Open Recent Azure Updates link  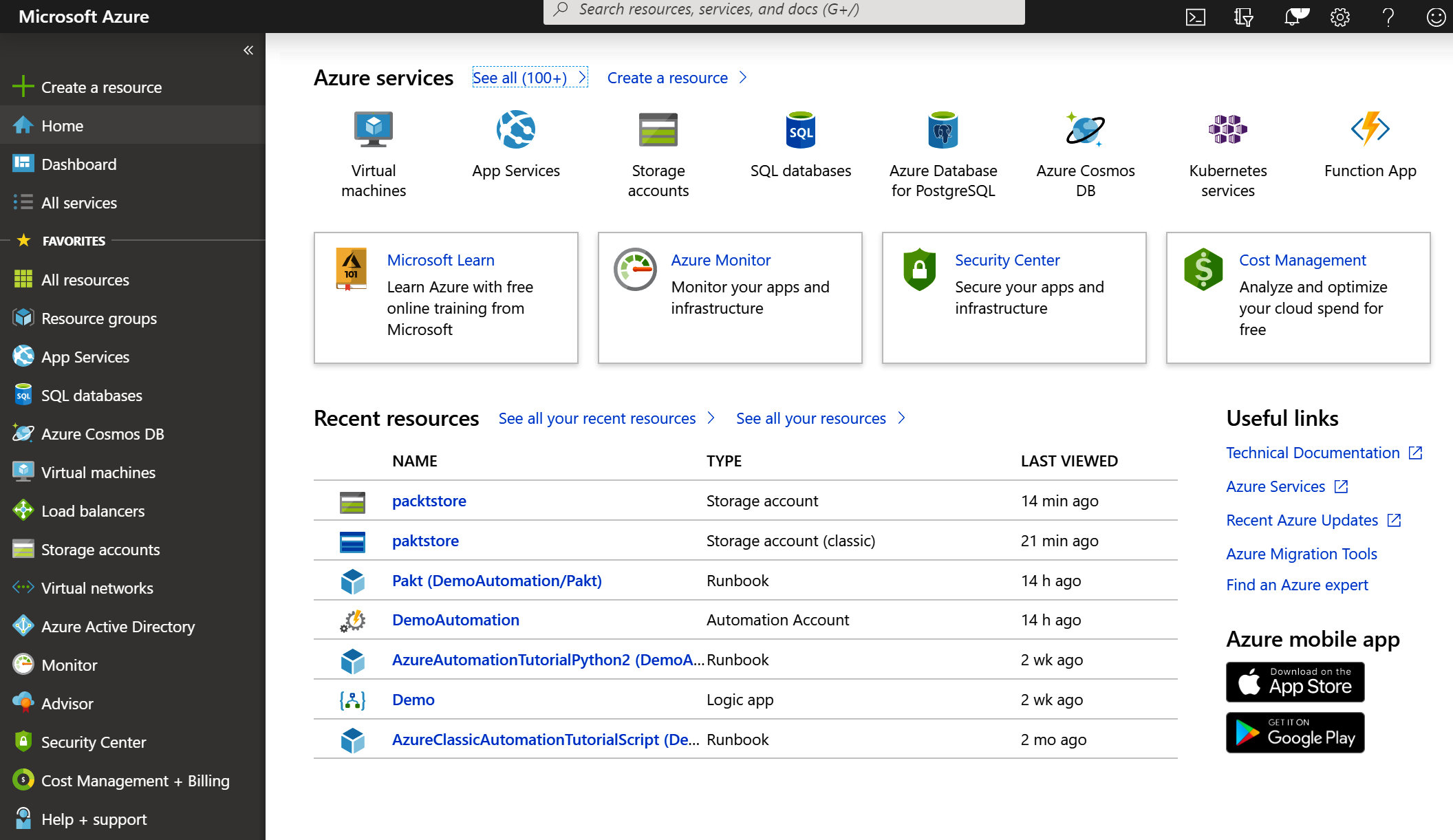(1313, 520)
